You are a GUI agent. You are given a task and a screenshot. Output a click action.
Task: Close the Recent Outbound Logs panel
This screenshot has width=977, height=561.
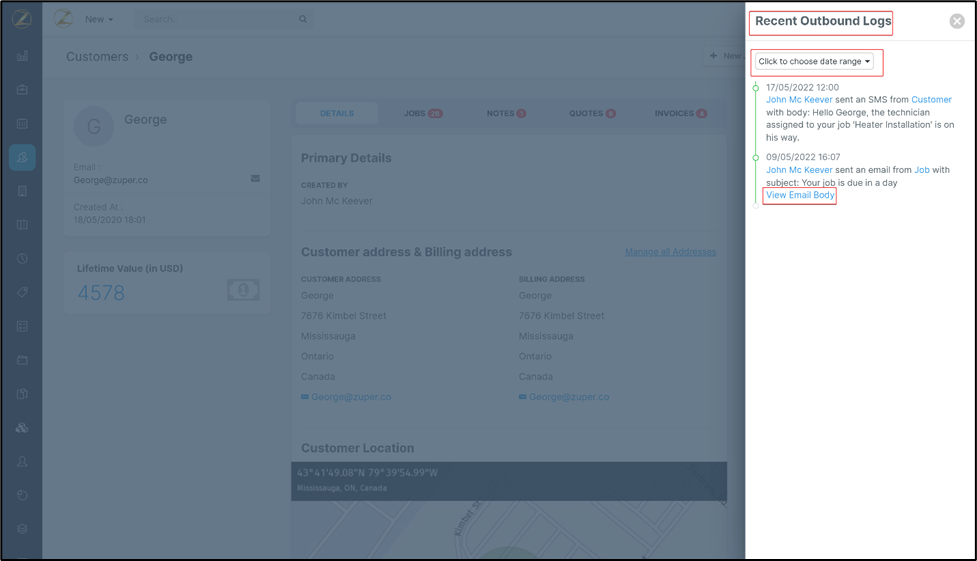956,21
